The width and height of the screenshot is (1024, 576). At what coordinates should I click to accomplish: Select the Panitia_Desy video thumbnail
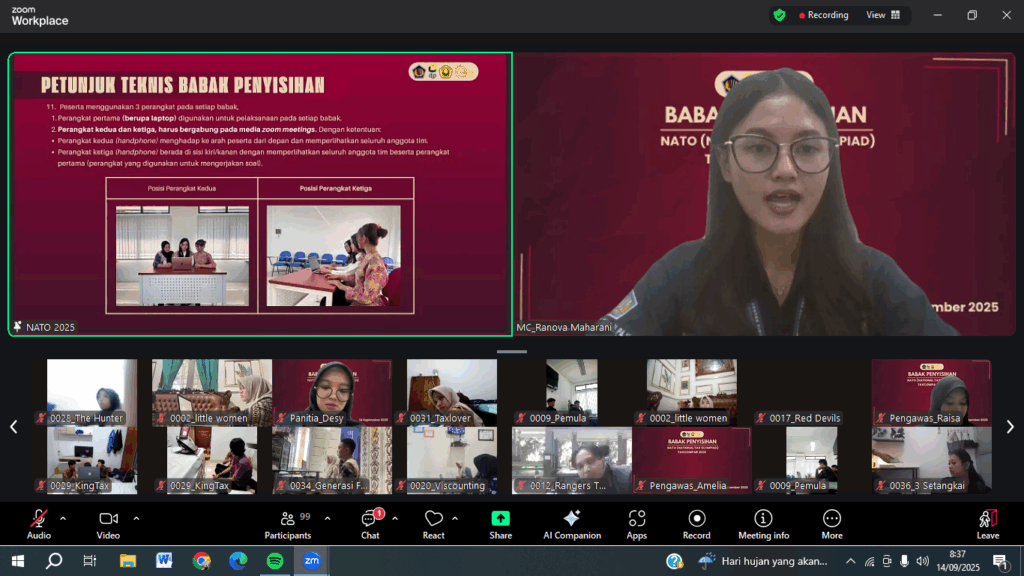[332, 392]
